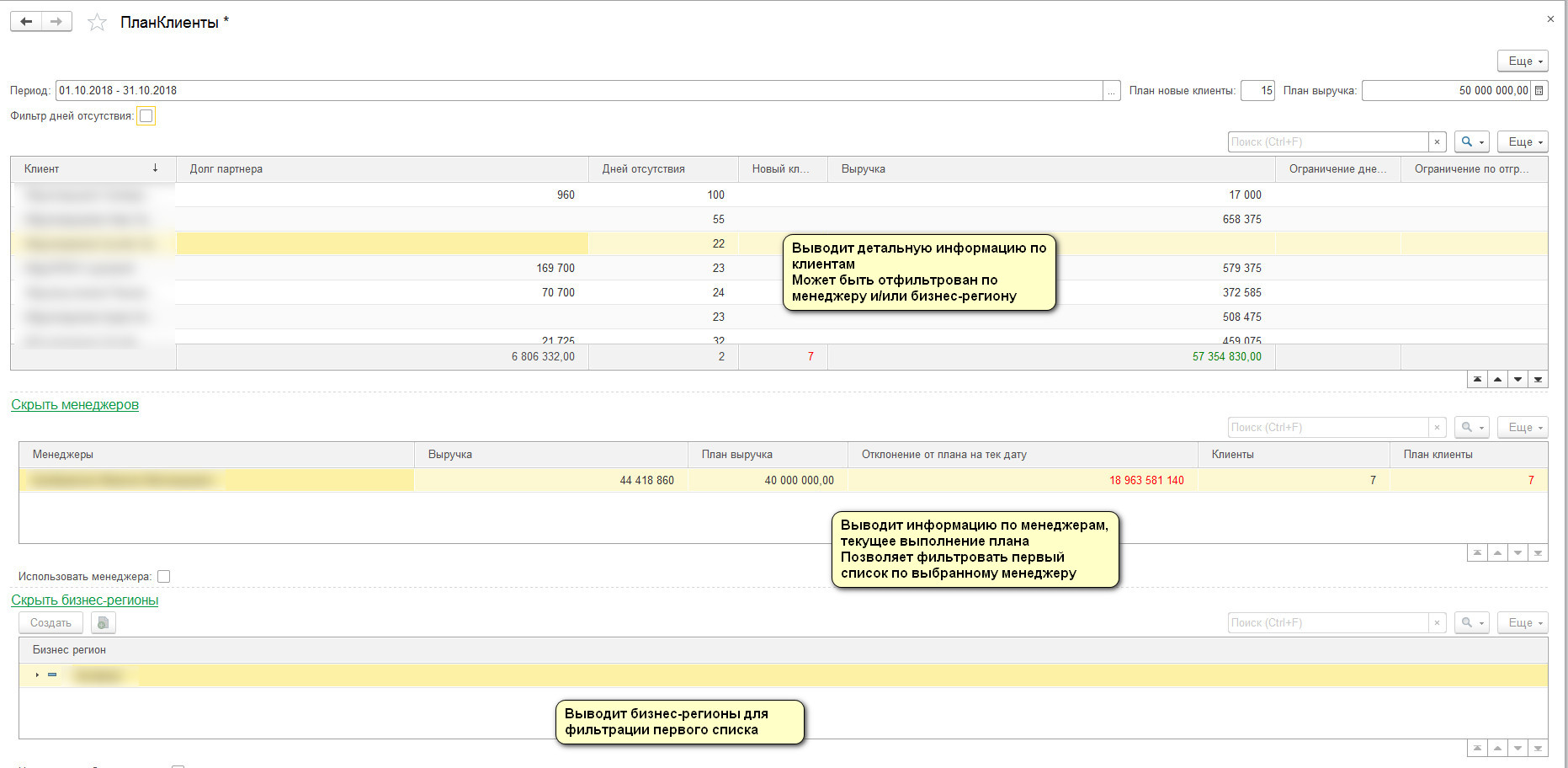Click the Скрыть менеджеров link
Viewport: 1568px width, 768px height.
(75, 405)
